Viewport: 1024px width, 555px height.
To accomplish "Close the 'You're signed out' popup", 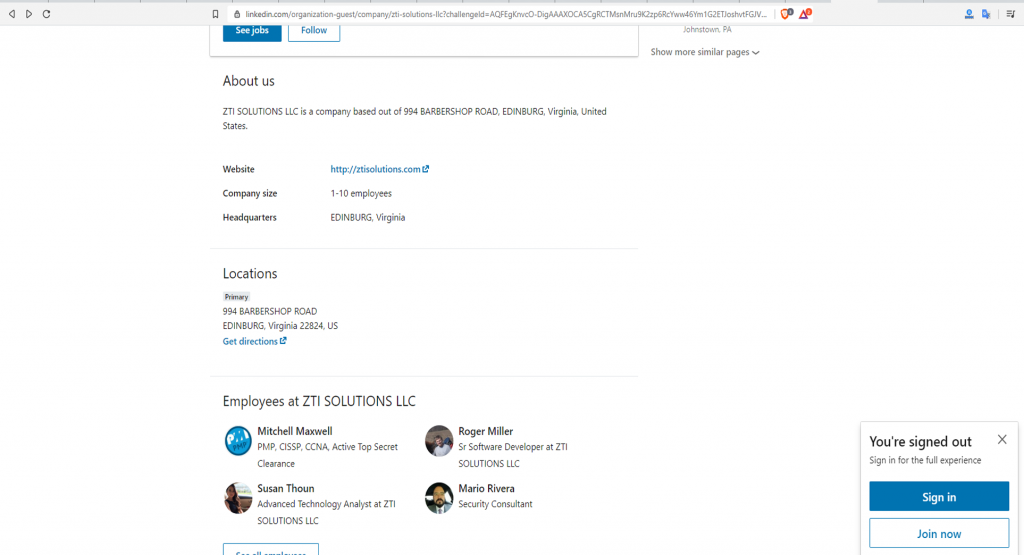I will click(x=1002, y=440).
